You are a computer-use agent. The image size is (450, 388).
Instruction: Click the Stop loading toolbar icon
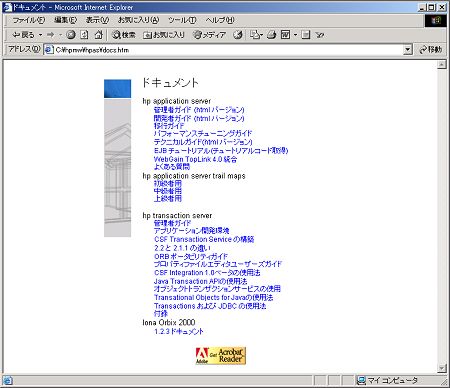click(x=71, y=35)
